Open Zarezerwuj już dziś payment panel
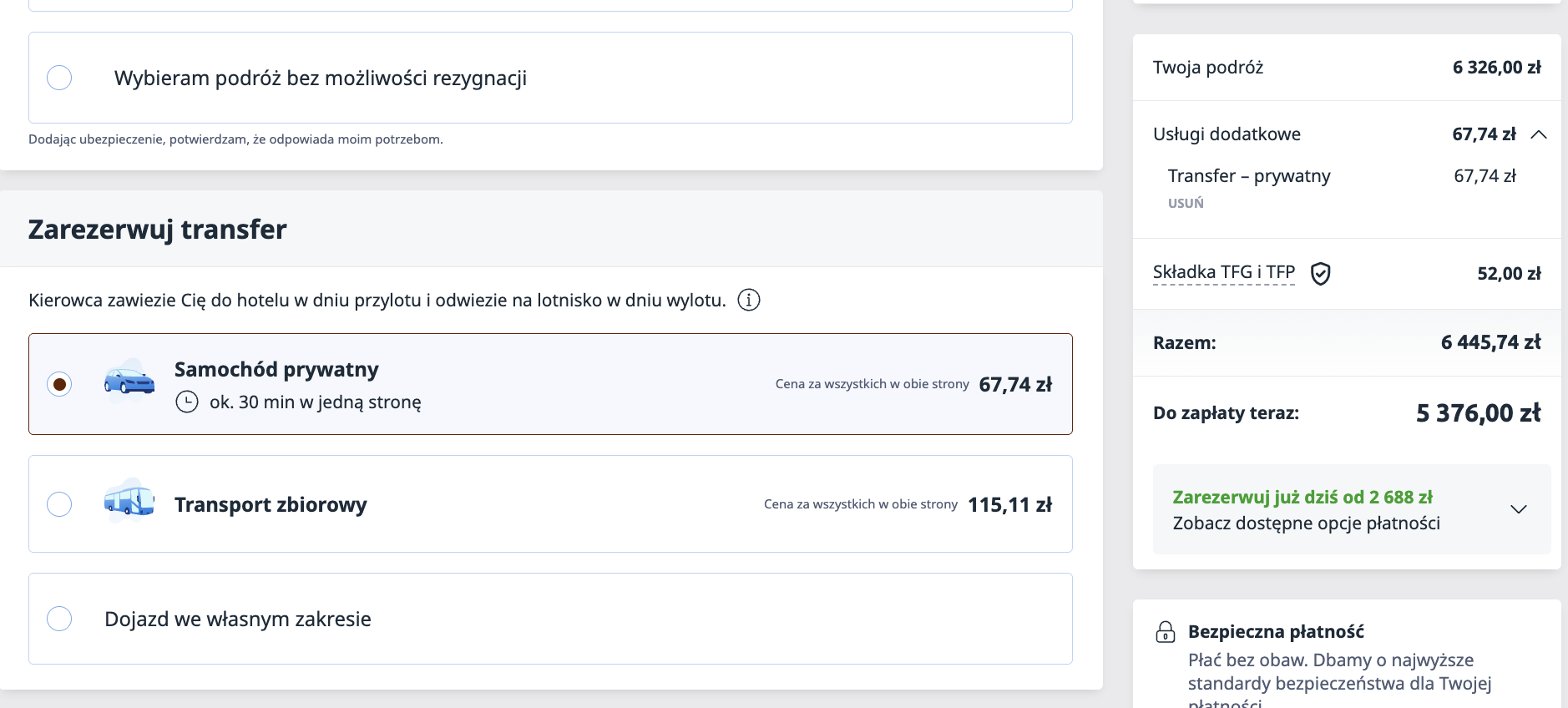This screenshot has height=708, width=1568. [x=1302, y=498]
